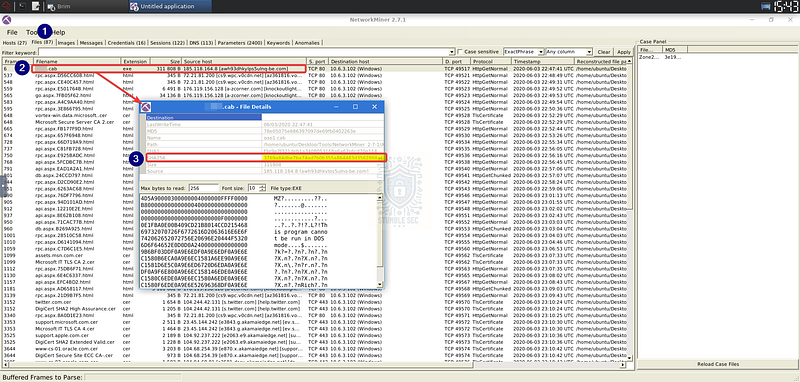
Task: Open the Help menu
Action: tap(59, 32)
